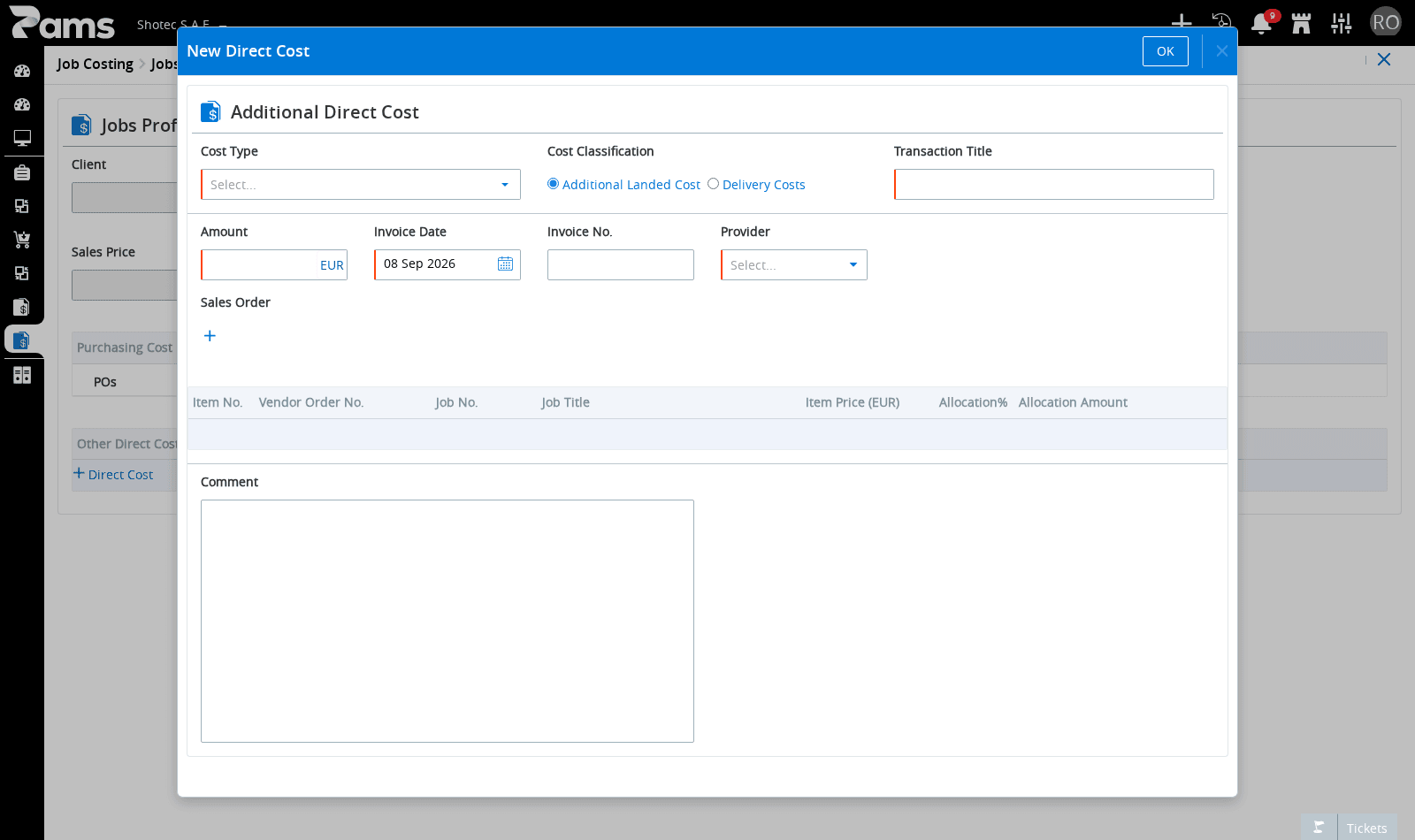
Task: Click the EUR currency label
Action: coord(332,265)
